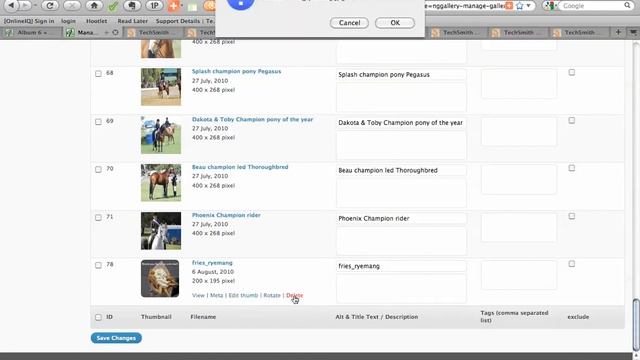The image size is (640, 360).
Task: Click the Save Changes button
Action: [116, 338]
